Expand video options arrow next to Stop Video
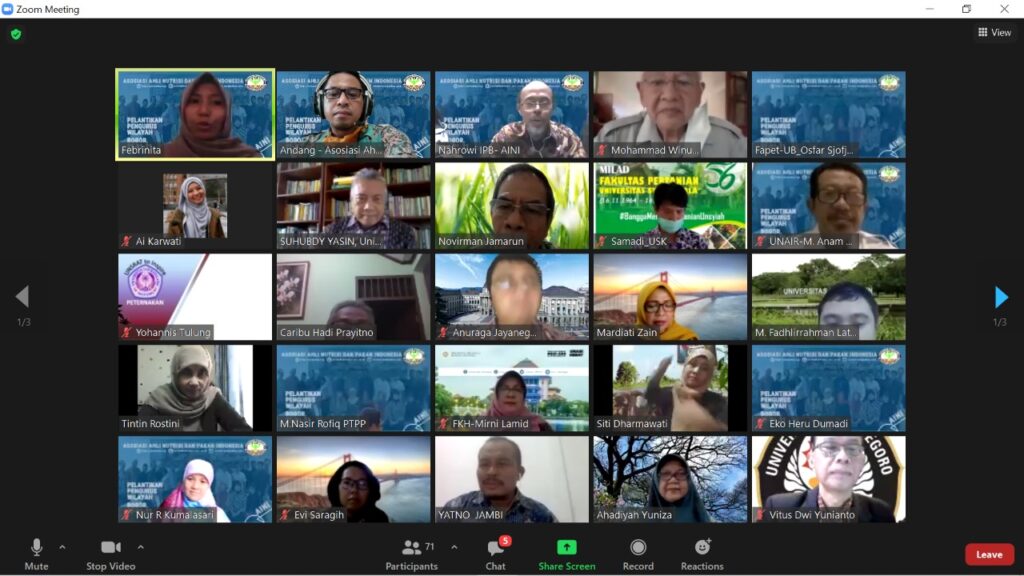The width and height of the screenshot is (1024, 576). (x=140, y=547)
